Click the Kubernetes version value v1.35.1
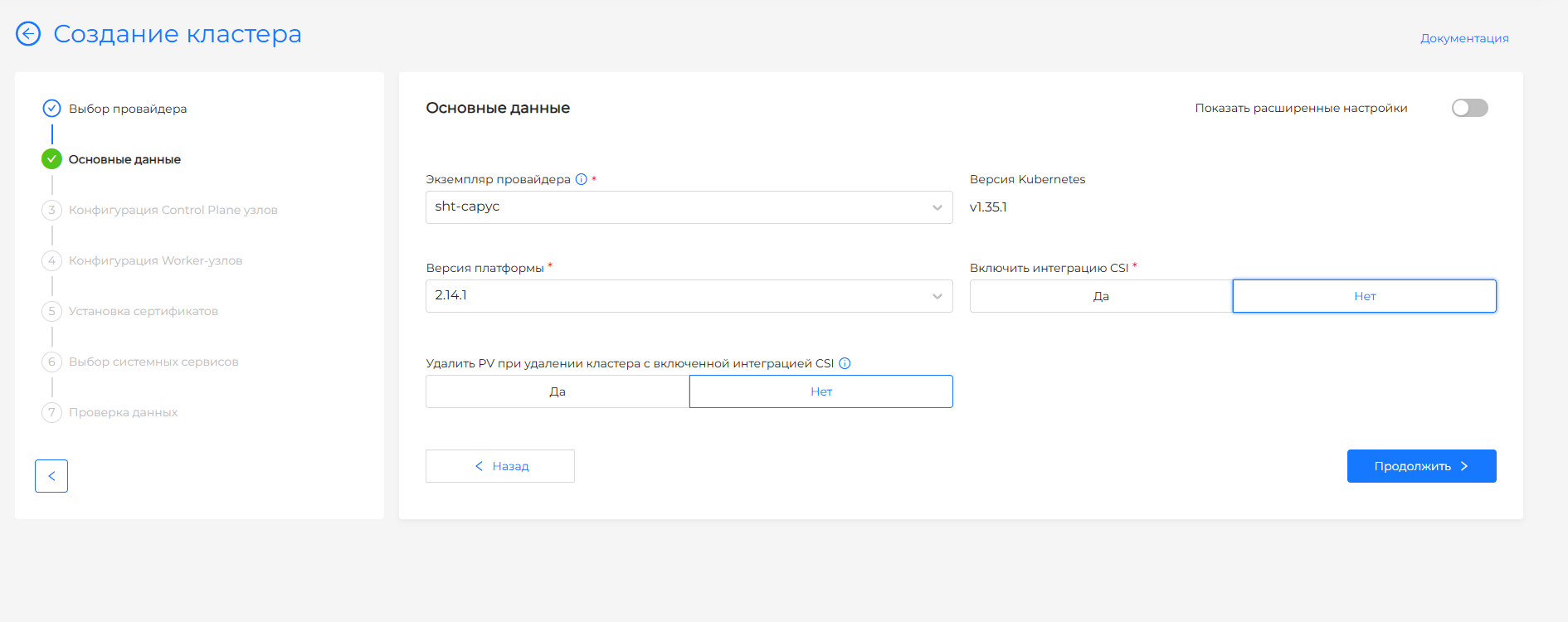This screenshot has height=622, width=1568. click(x=988, y=207)
